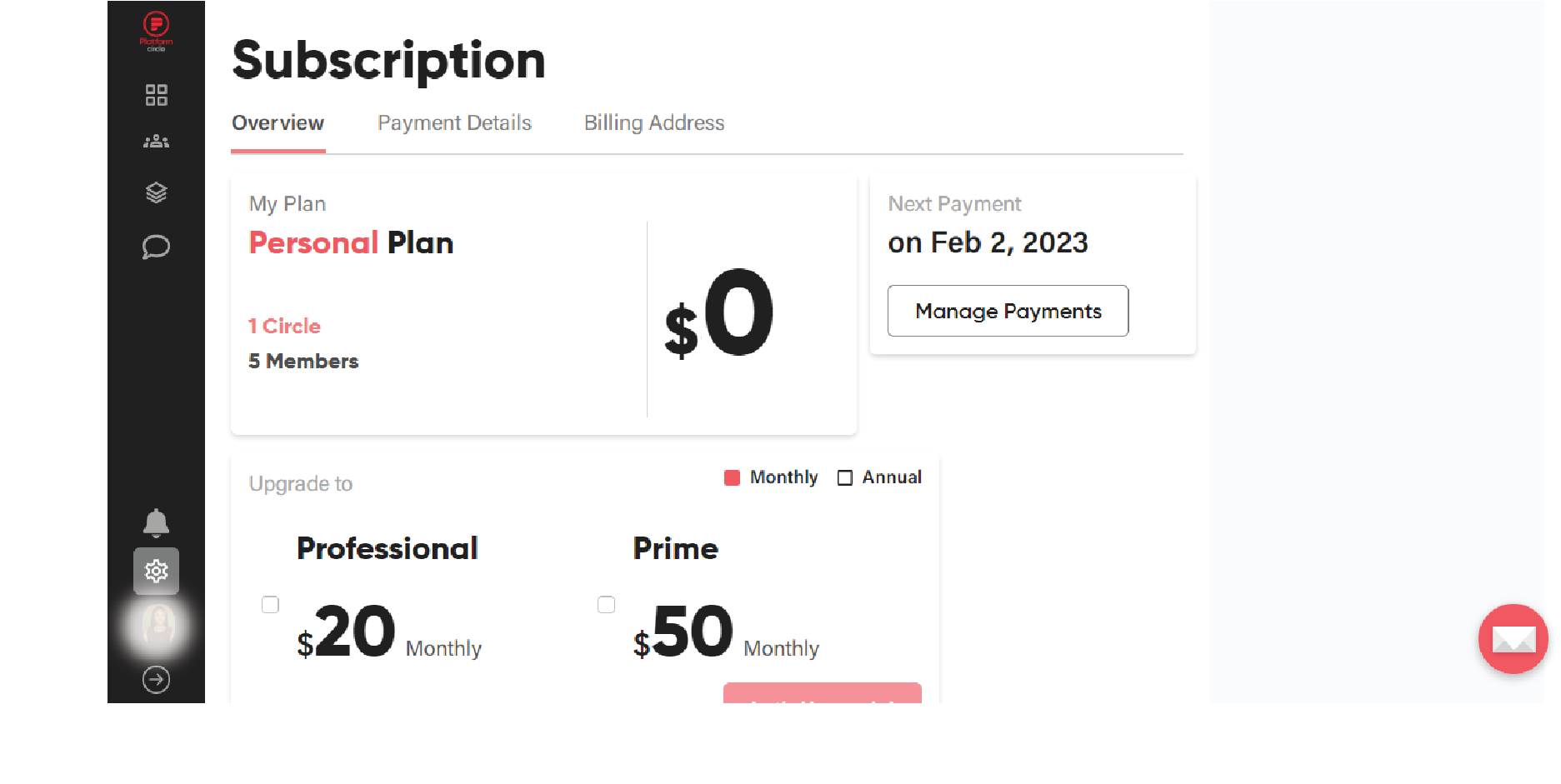The height and width of the screenshot is (784, 1561).
Task: Check the Professional plan checkbox
Action: pos(270,604)
